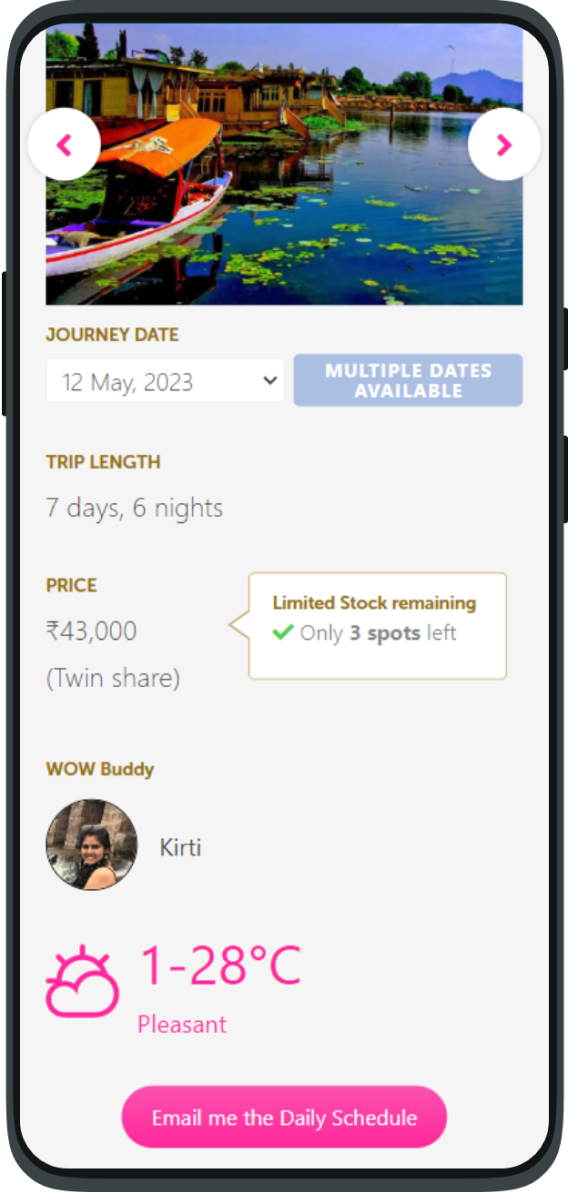Open Kirti's round profile photo
This screenshot has width=568, height=1192.
click(x=92, y=845)
